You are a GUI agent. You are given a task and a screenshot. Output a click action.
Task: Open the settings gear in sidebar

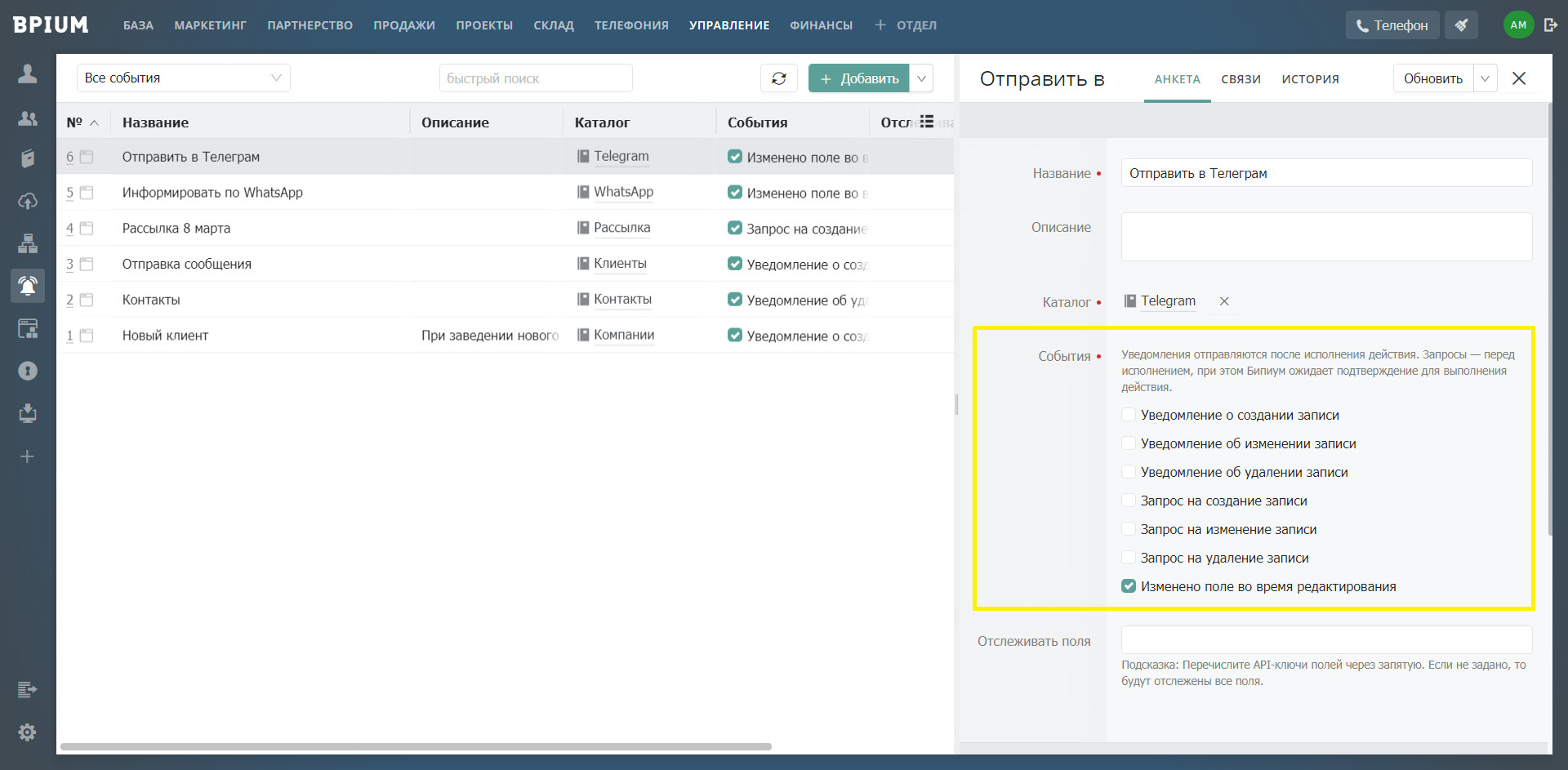coord(28,732)
